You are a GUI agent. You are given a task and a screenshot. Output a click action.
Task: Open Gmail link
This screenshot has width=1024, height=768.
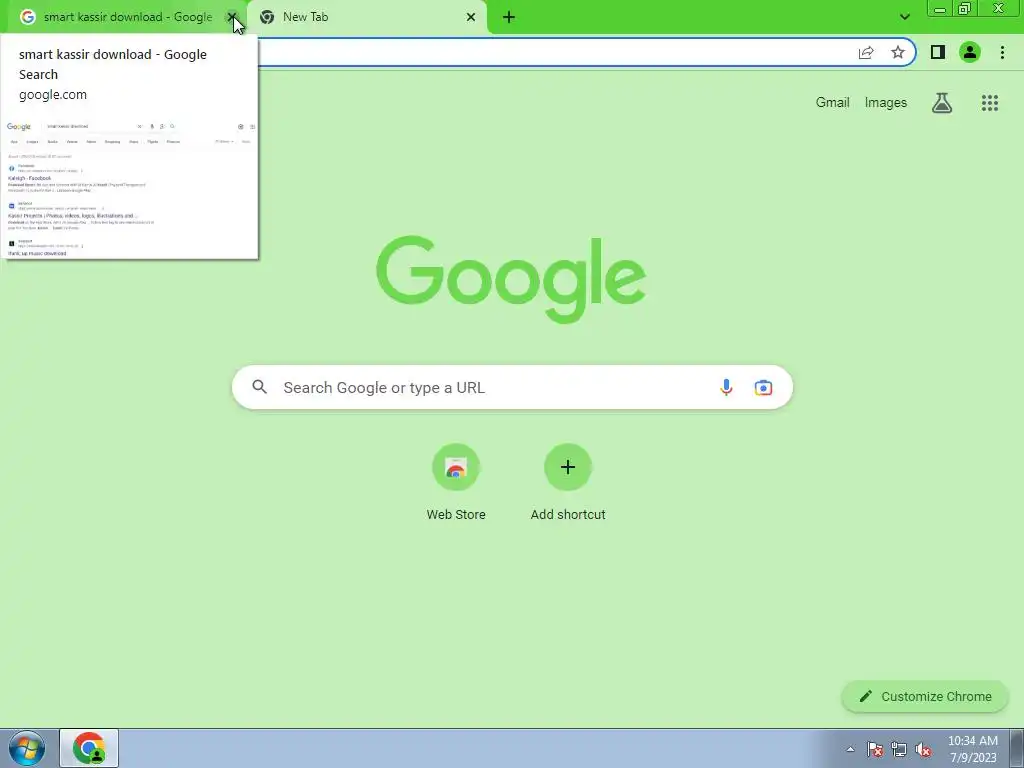pyautogui.click(x=832, y=103)
